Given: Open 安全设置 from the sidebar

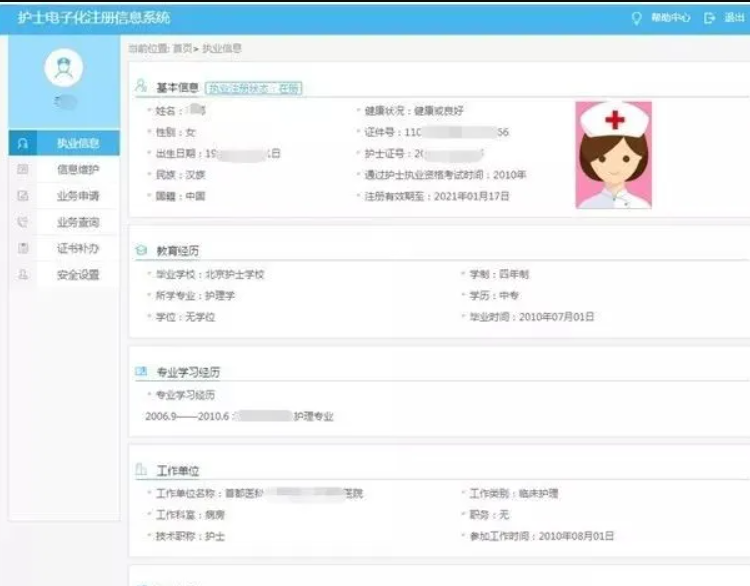Looking at the screenshot, I should 78,274.
